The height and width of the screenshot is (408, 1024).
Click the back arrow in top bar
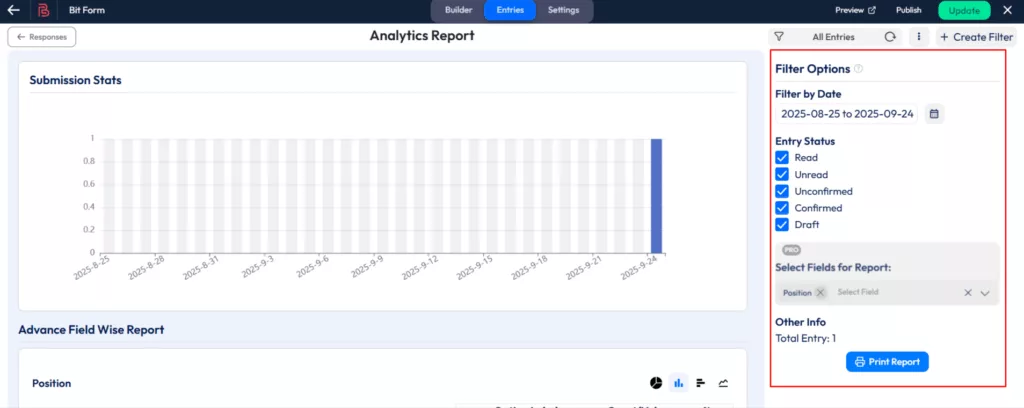pyautogui.click(x=14, y=10)
